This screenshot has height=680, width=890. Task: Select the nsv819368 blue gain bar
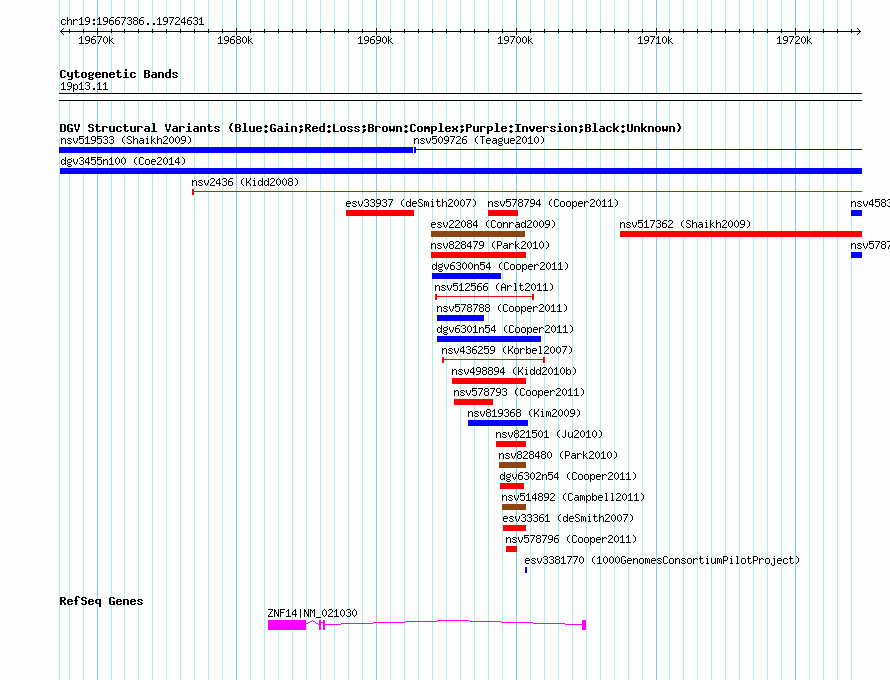(x=498, y=423)
